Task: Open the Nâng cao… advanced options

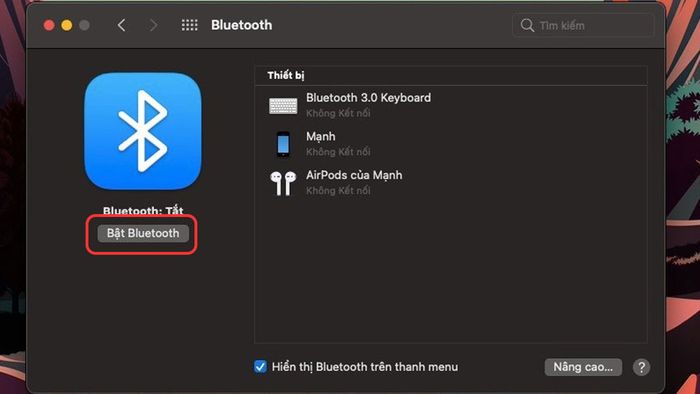Action: point(583,367)
